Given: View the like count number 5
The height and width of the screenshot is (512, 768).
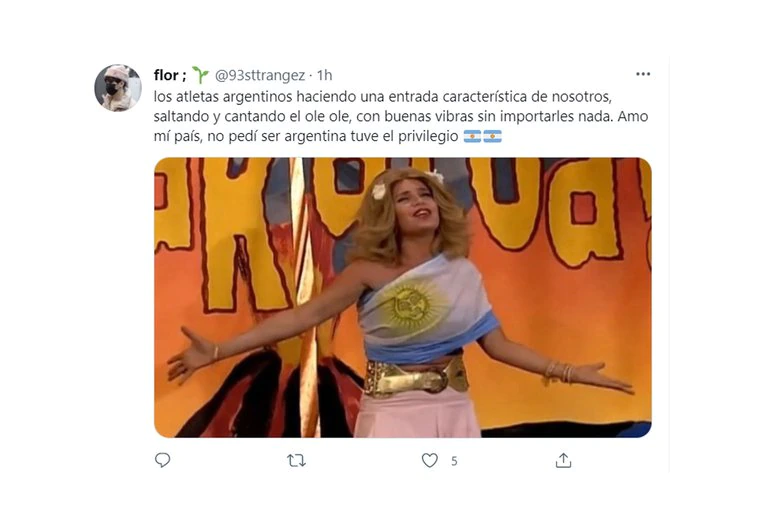Looking at the screenshot, I should (x=454, y=461).
